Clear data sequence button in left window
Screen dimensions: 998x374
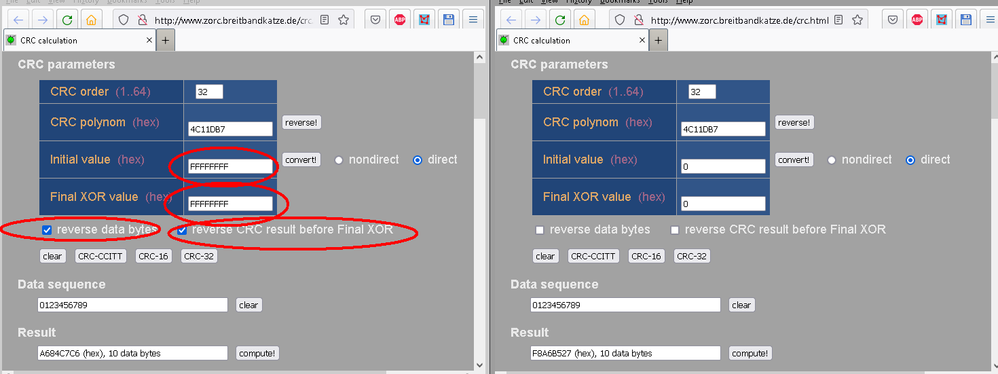point(248,305)
